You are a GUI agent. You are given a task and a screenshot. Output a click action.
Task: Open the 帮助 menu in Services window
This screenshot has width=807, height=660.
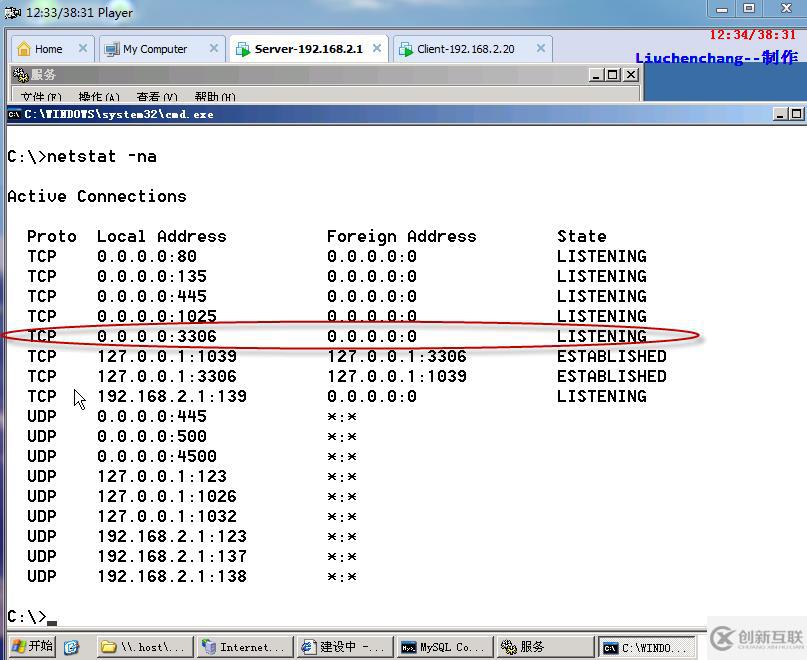click(215, 96)
